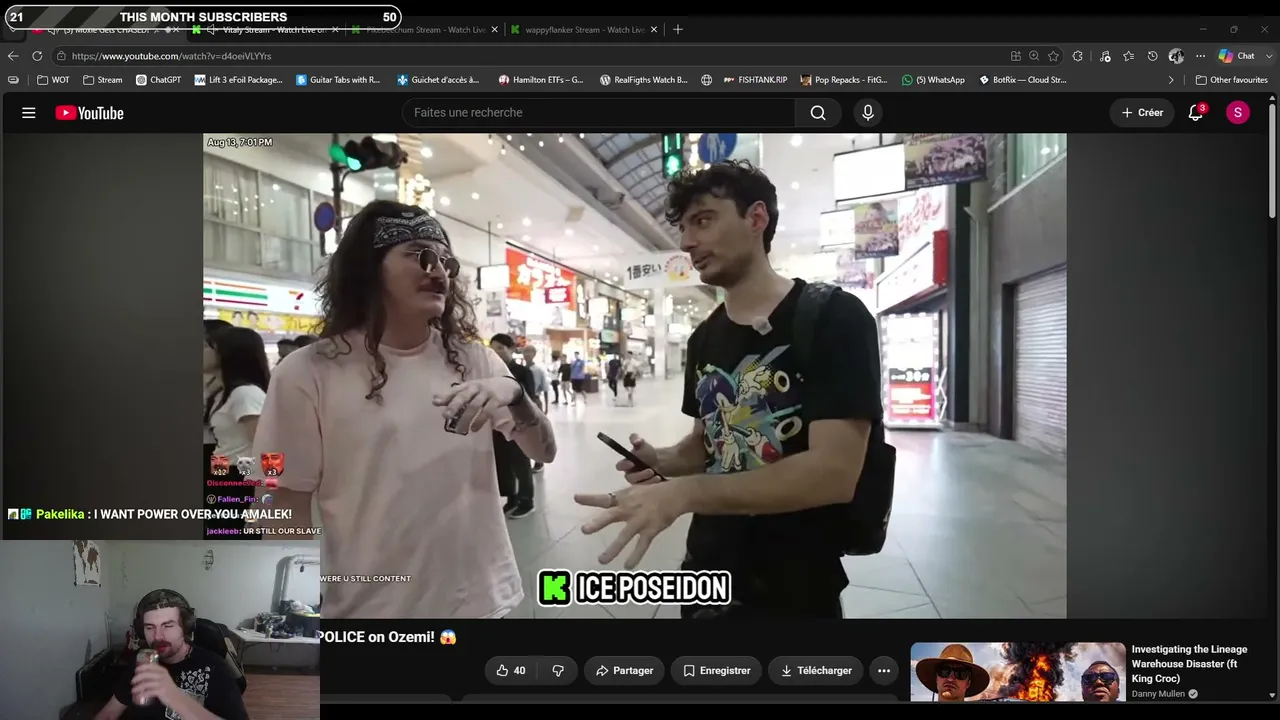Focus the YouTube search field
This screenshot has height=720, width=1280.
coord(599,113)
